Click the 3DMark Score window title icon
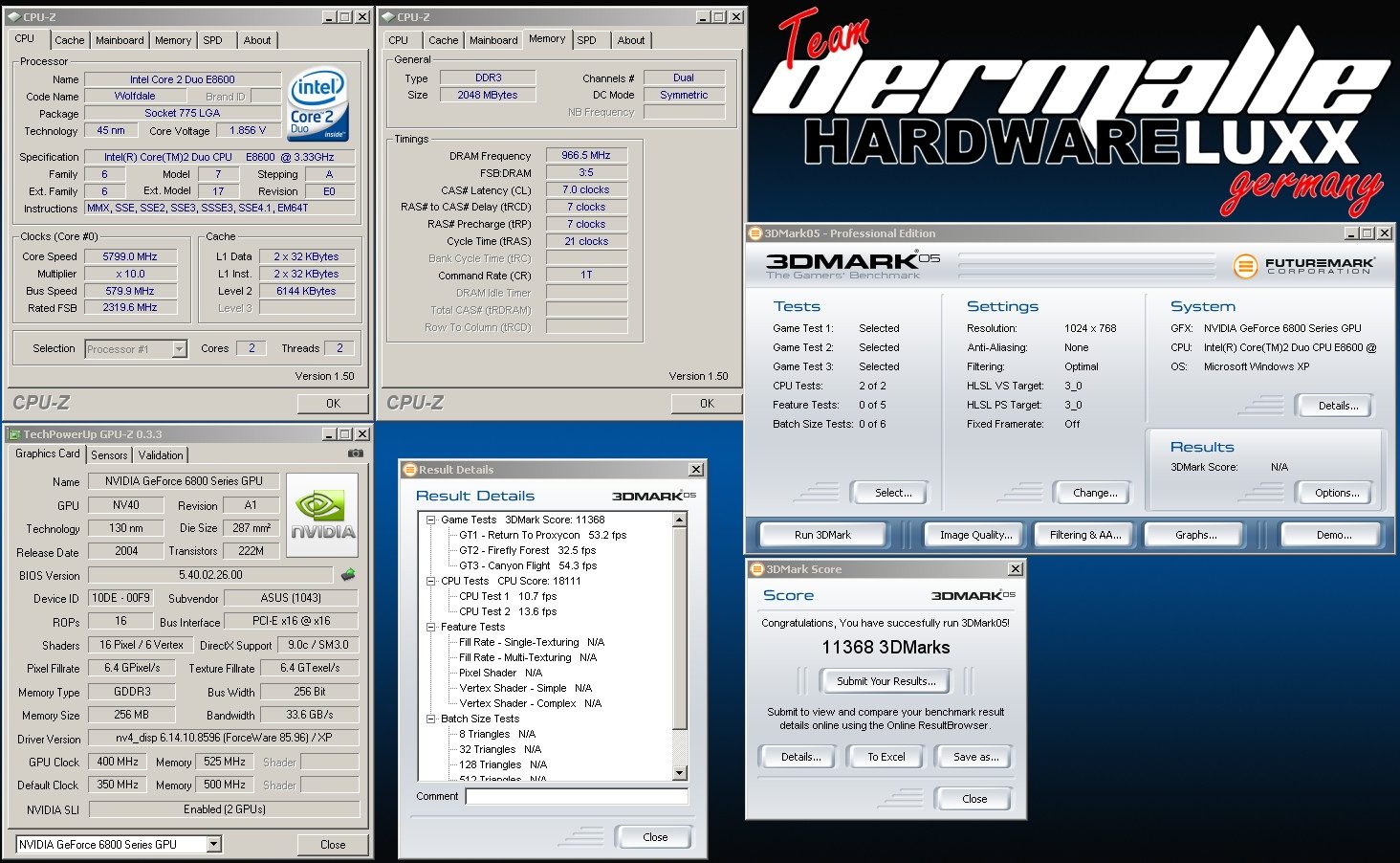Viewport: 1400px width, 863px height. pyautogui.click(x=756, y=568)
